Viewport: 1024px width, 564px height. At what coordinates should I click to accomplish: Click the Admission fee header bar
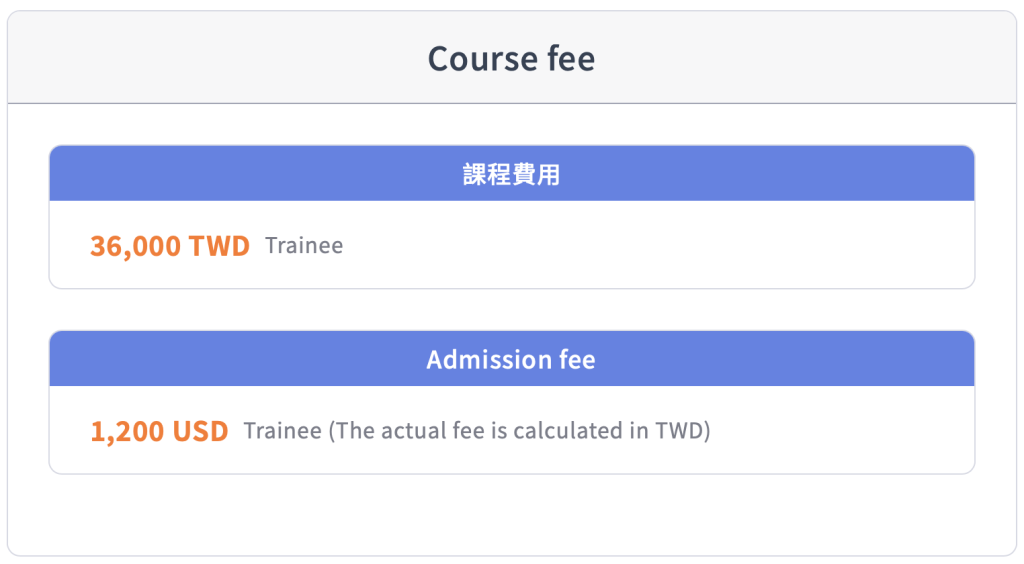(x=512, y=358)
